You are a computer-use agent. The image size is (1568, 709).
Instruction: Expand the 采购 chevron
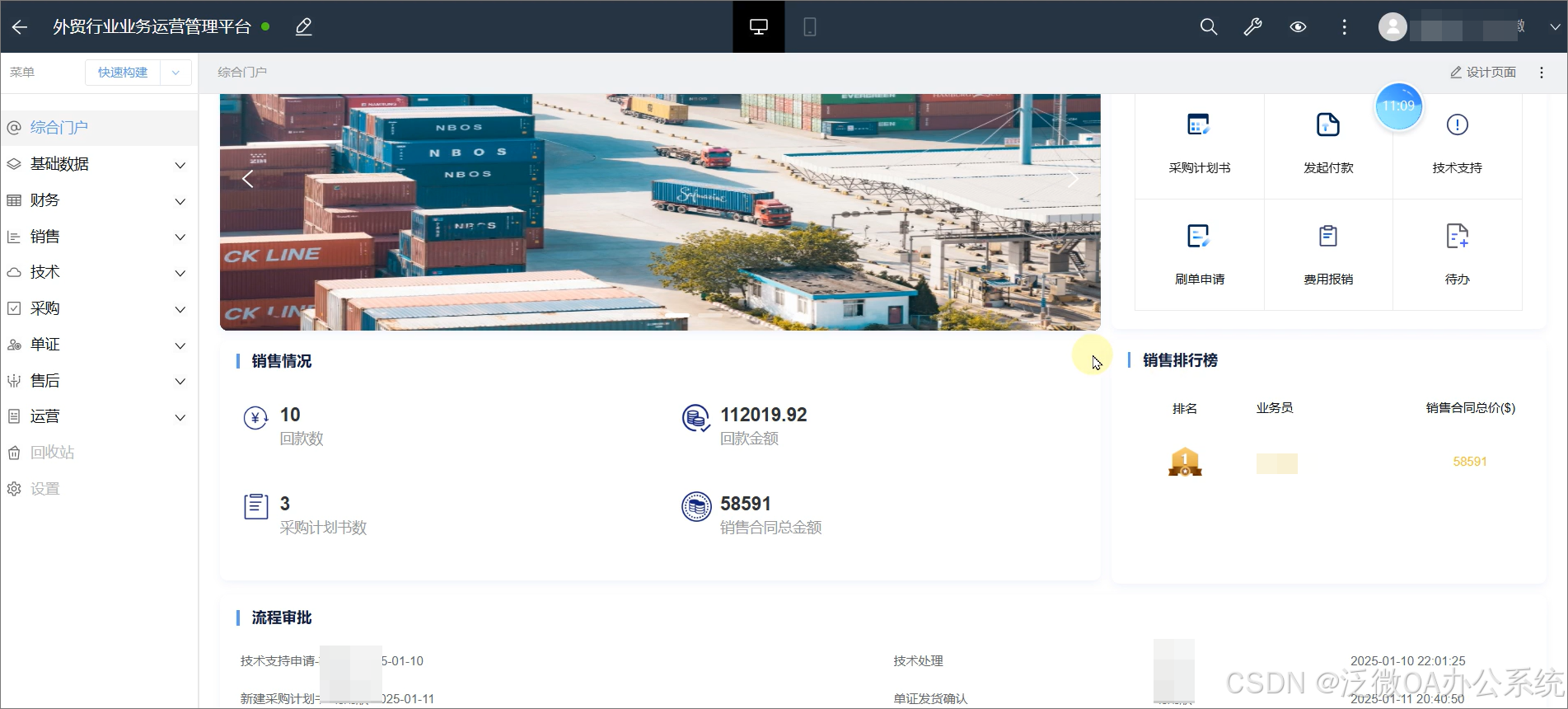pos(180,309)
